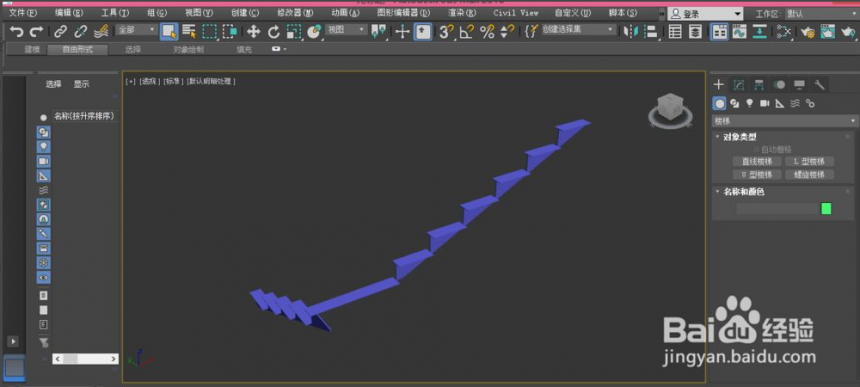860x387 pixels.
Task: Open 显示 menu in Scene Explorer
Action: pyautogui.click(x=82, y=84)
